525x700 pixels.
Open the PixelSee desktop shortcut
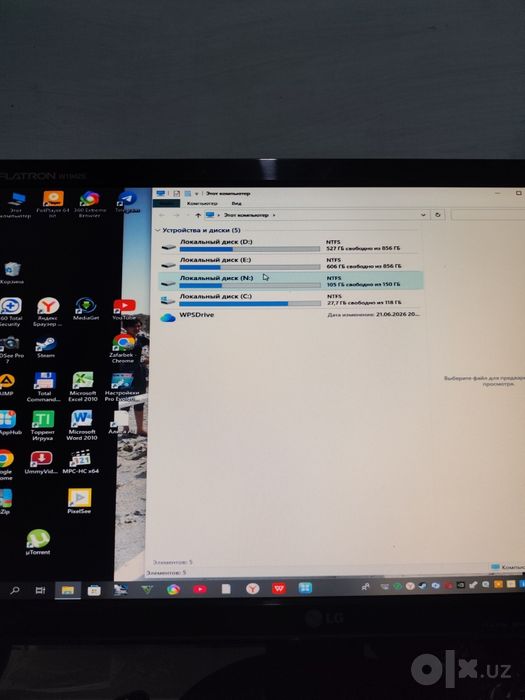(79, 501)
